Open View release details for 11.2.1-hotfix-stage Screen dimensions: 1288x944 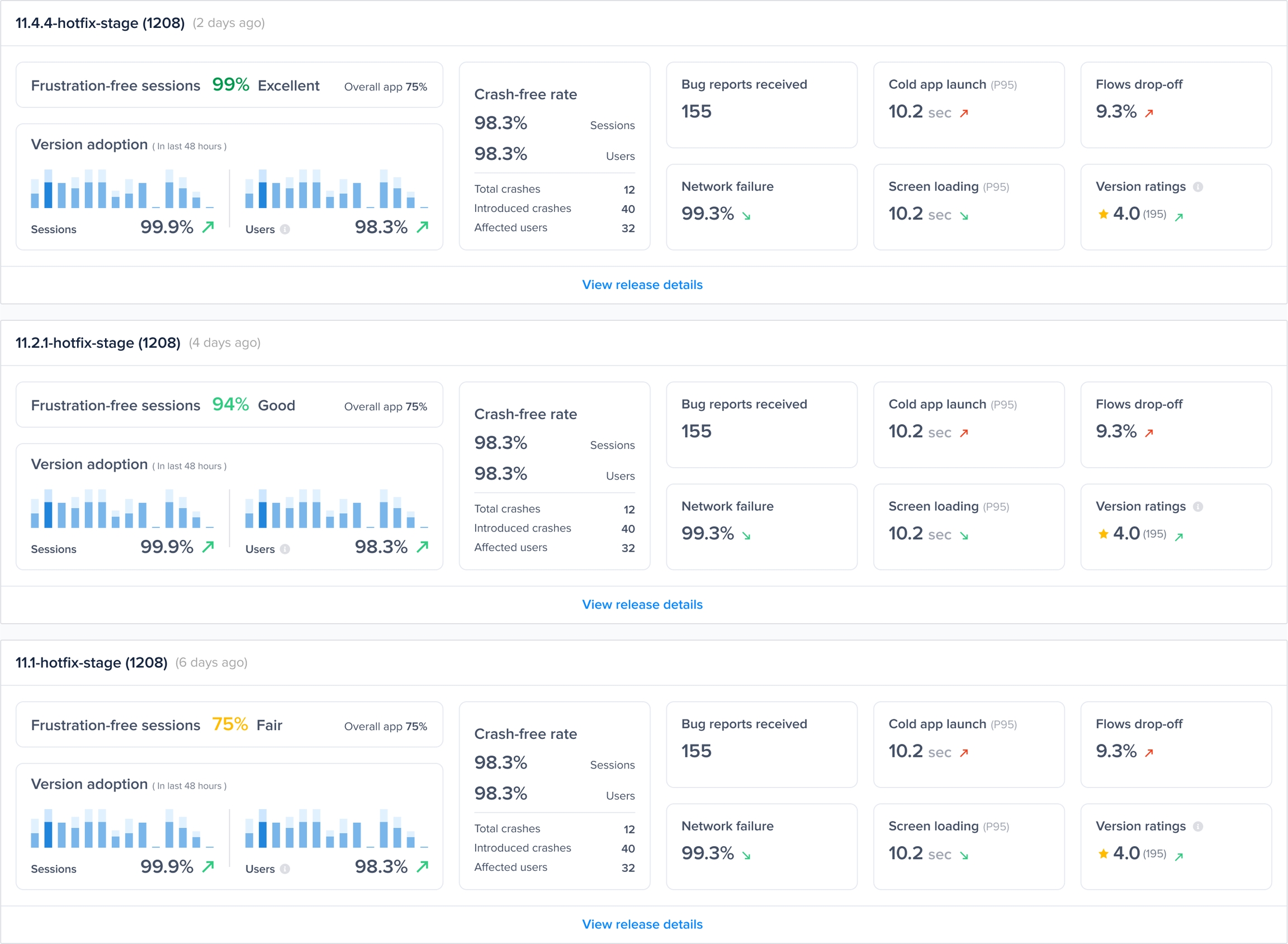pos(642,605)
